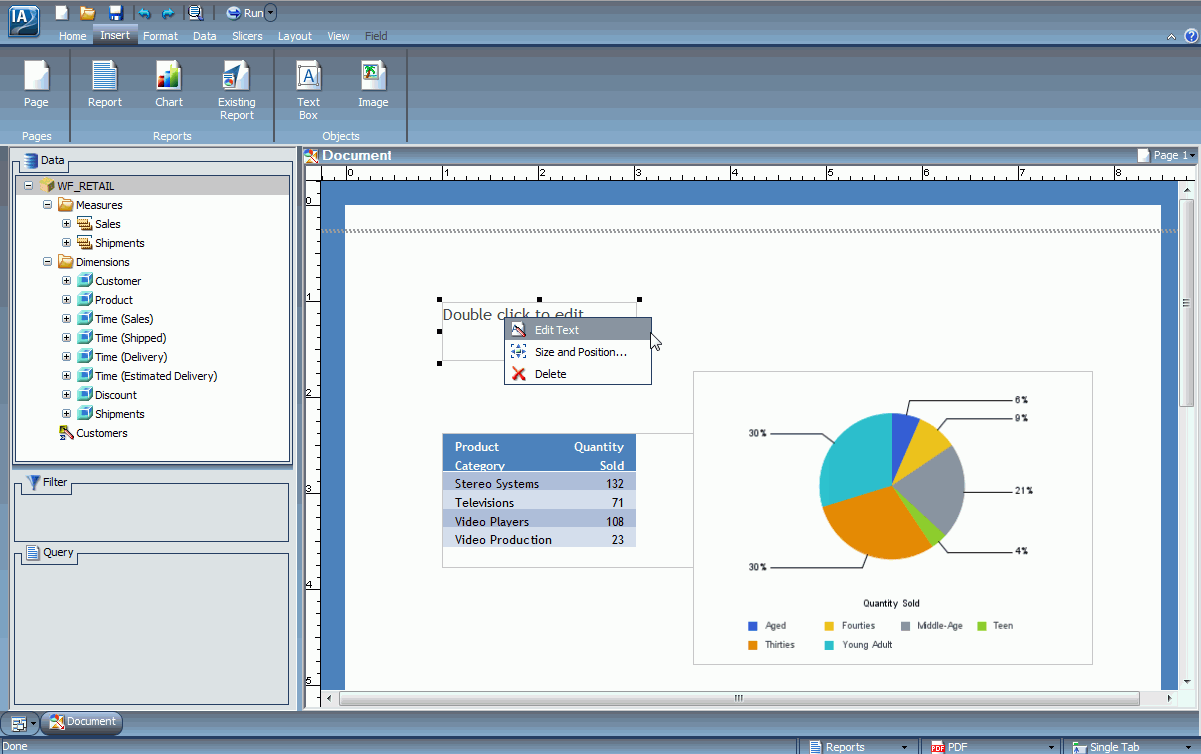Viewport: 1201px width, 754px height.
Task: Choose Size and Position from context menu
Action: [578, 352]
